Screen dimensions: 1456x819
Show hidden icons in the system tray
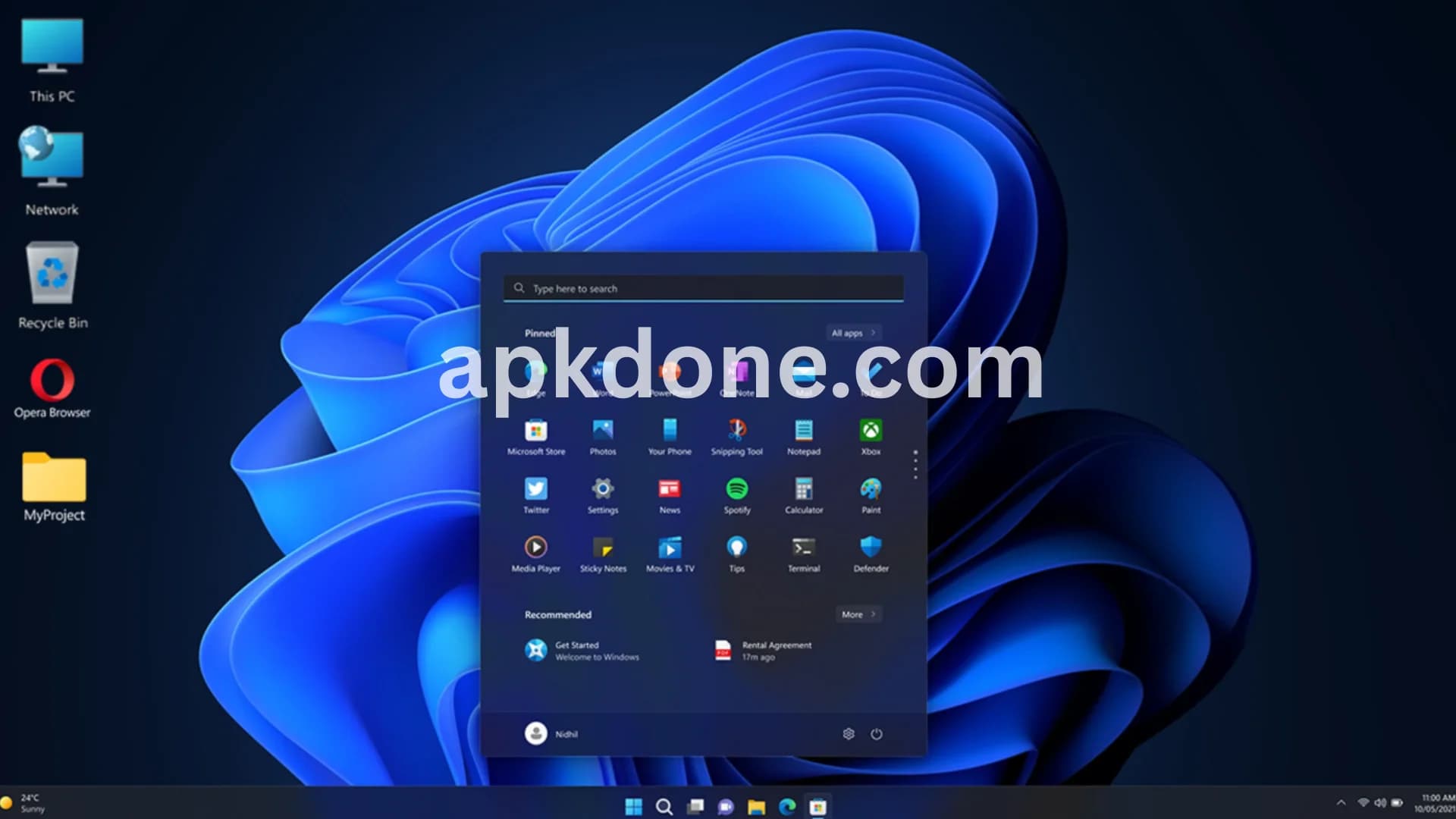point(1341,803)
